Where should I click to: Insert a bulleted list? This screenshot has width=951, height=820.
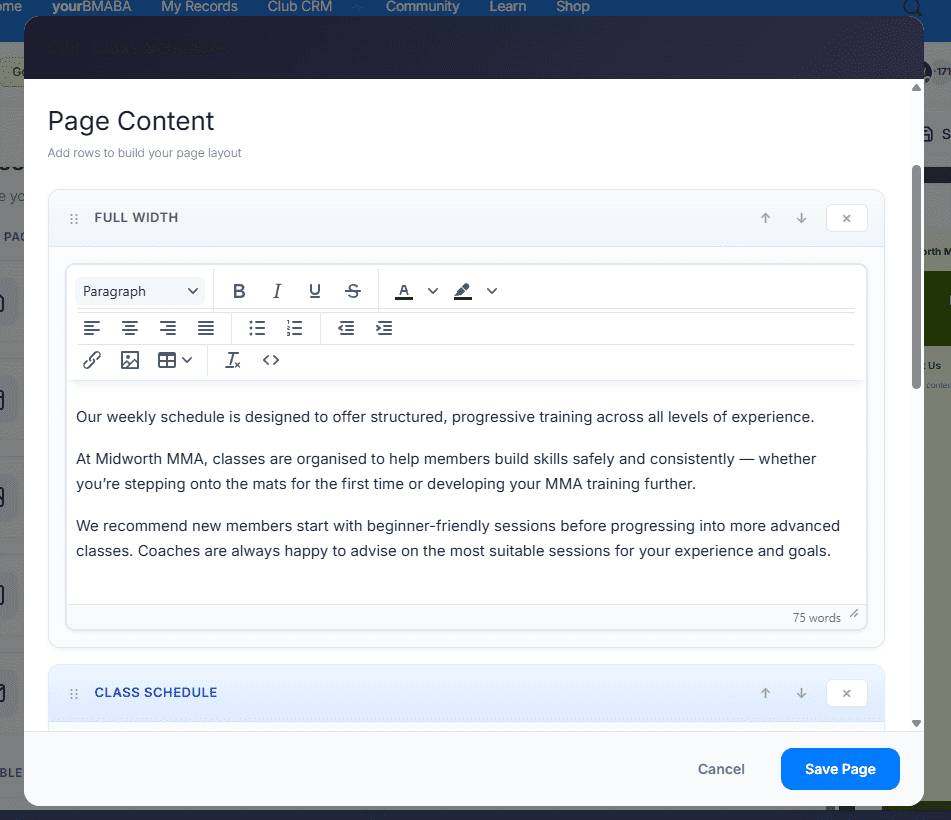pos(257,328)
